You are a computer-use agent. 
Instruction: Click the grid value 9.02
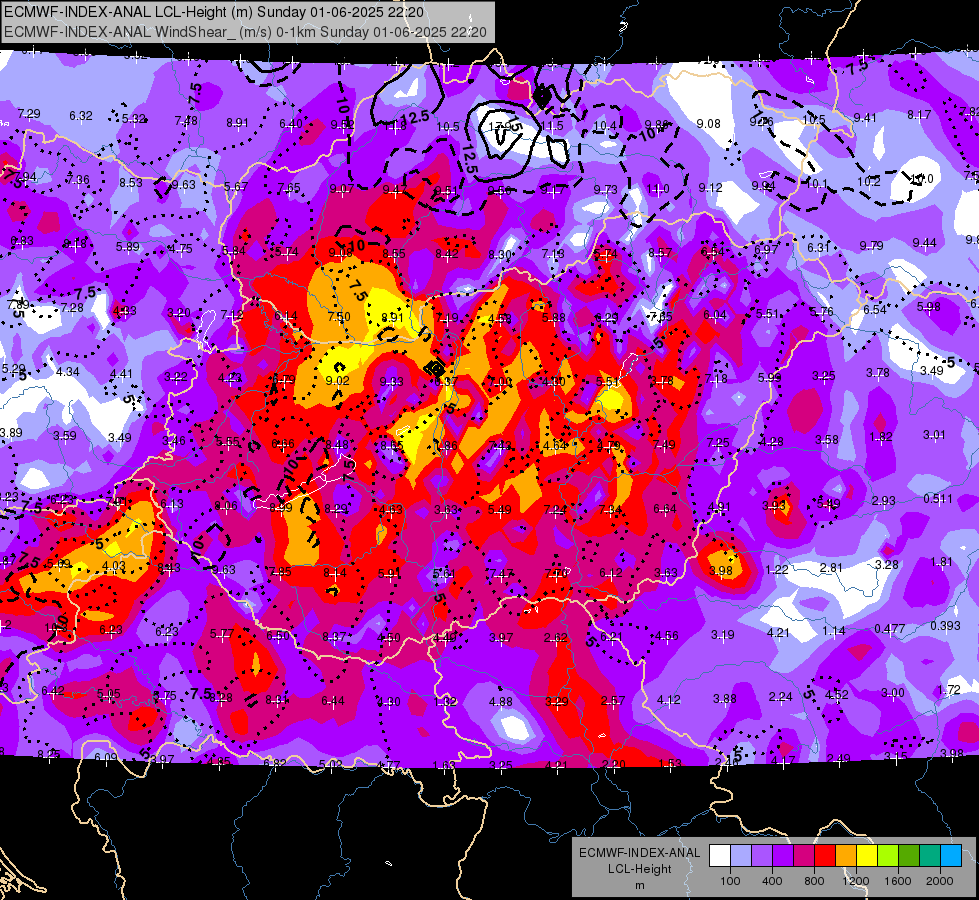click(x=338, y=380)
